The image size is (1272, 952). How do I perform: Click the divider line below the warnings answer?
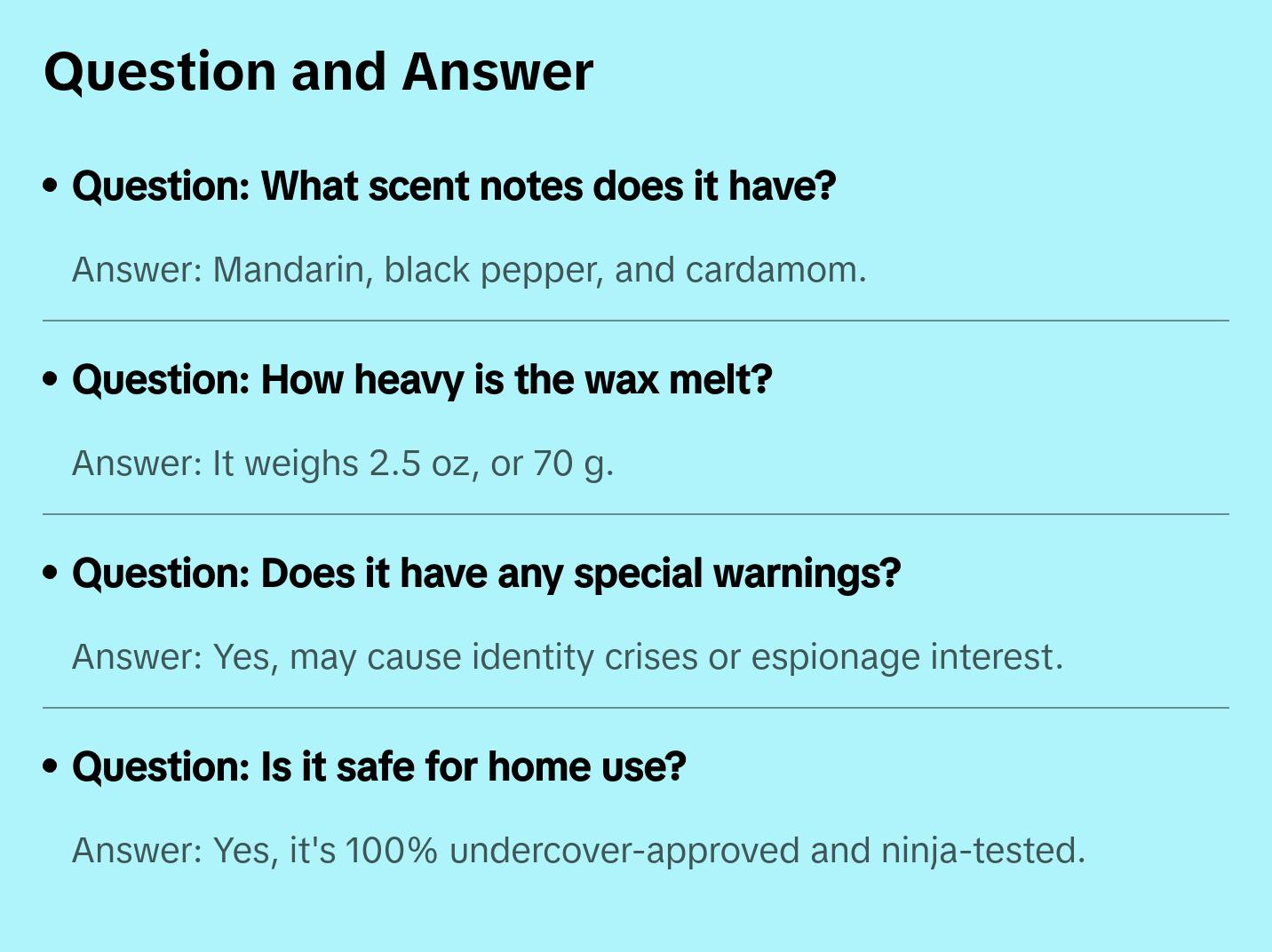coord(636,708)
